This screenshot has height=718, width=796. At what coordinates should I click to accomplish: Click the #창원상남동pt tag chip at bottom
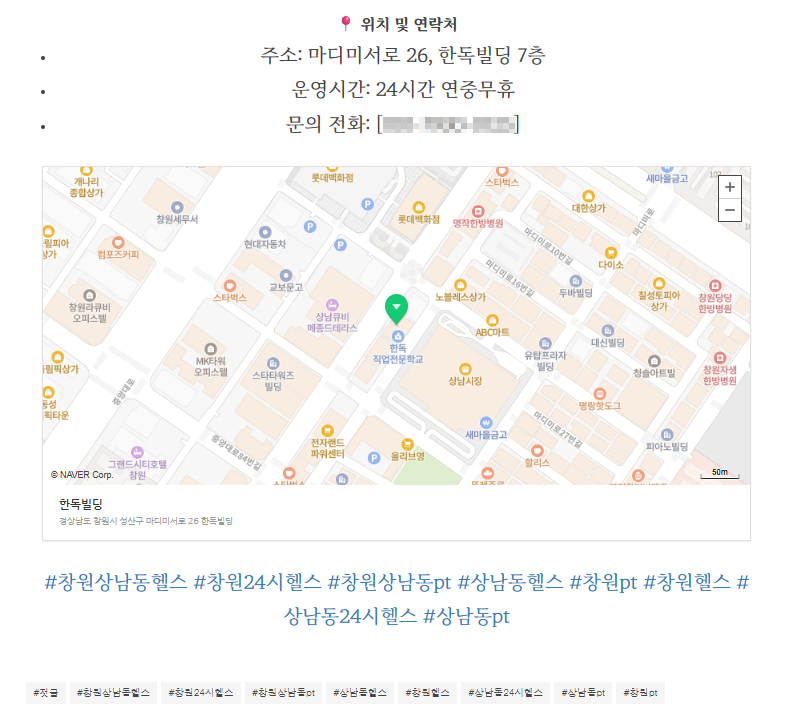(283, 693)
